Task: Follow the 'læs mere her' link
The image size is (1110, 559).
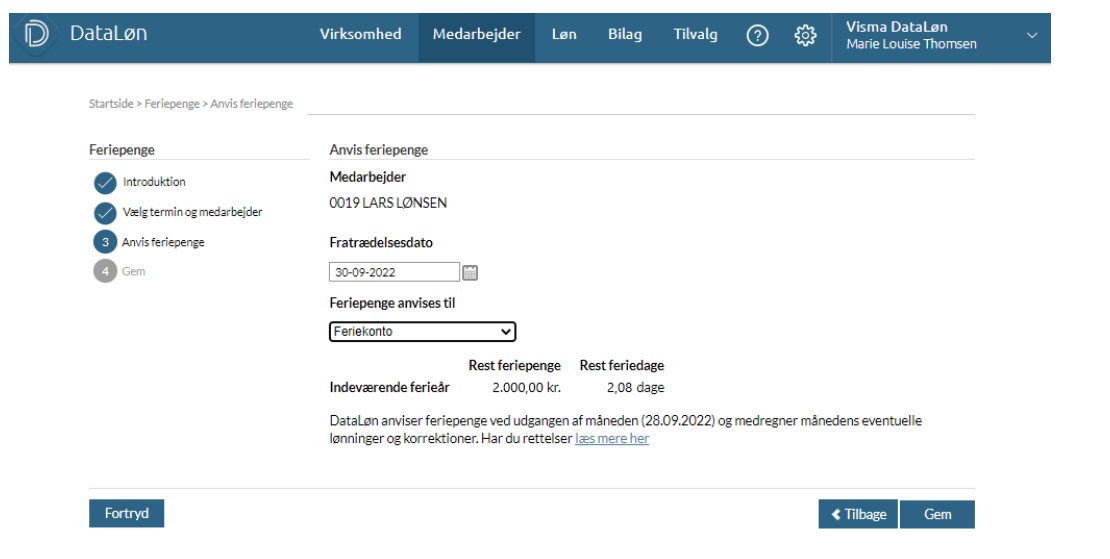Action: click(612, 439)
